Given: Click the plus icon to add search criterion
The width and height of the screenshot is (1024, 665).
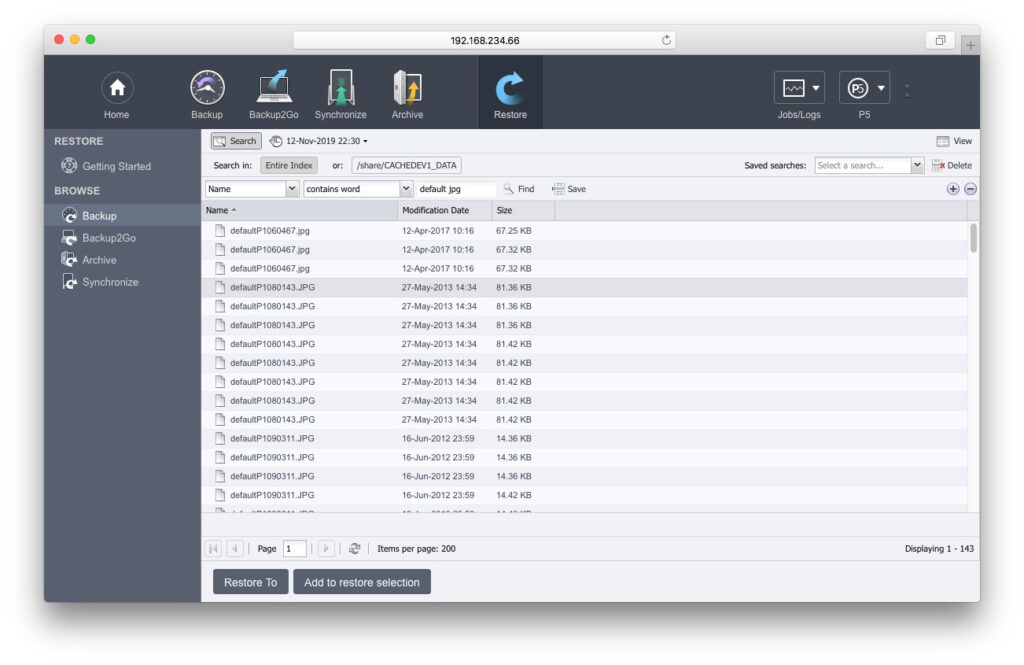Looking at the screenshot, I should [x=953, y=189].
